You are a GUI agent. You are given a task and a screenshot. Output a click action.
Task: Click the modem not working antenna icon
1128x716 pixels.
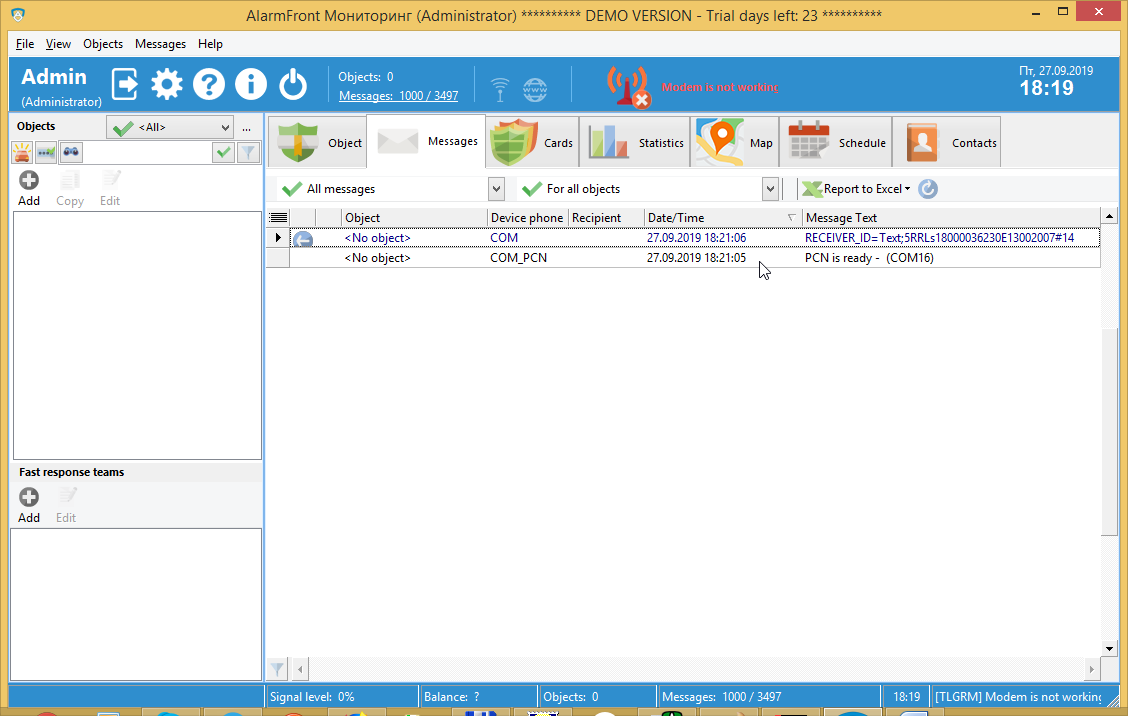(x=628, y=87)
